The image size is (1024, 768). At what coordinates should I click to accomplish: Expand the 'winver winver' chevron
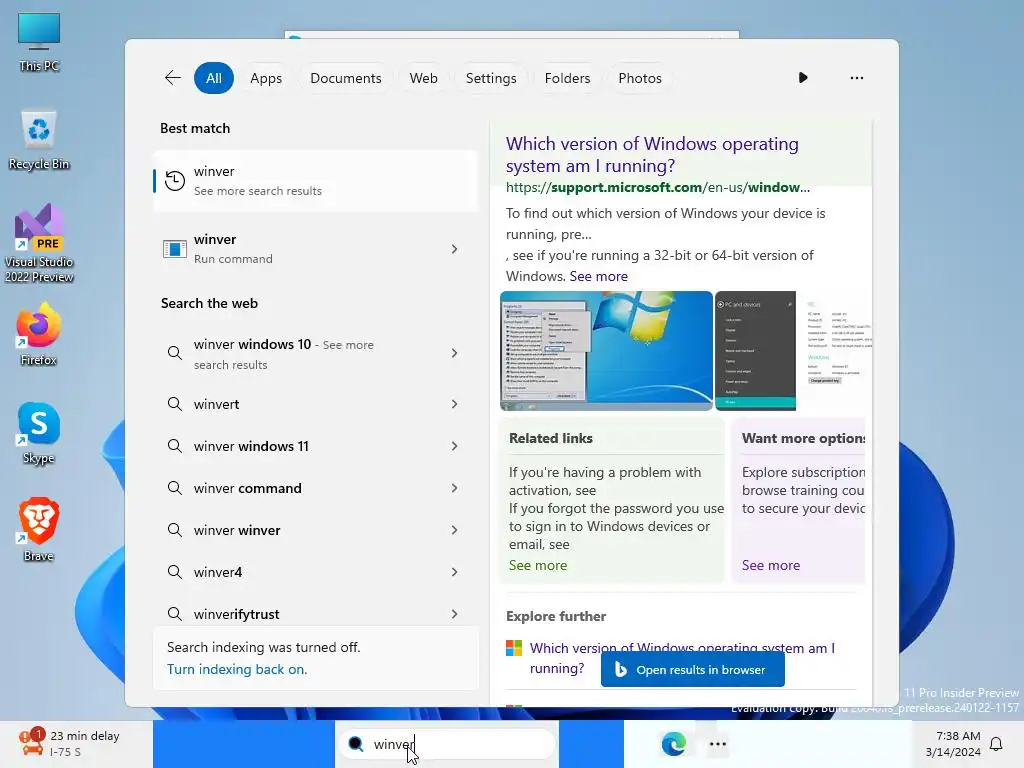[455, 530]
